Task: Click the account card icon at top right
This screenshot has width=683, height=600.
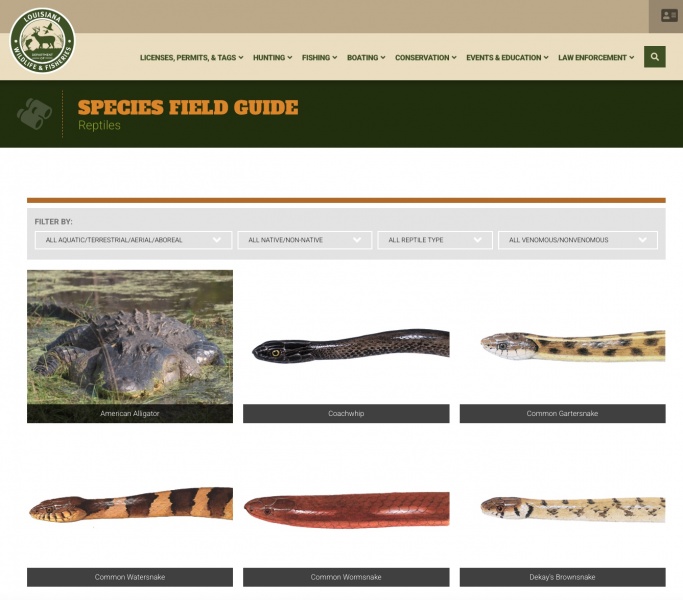Action: (669, 16)
